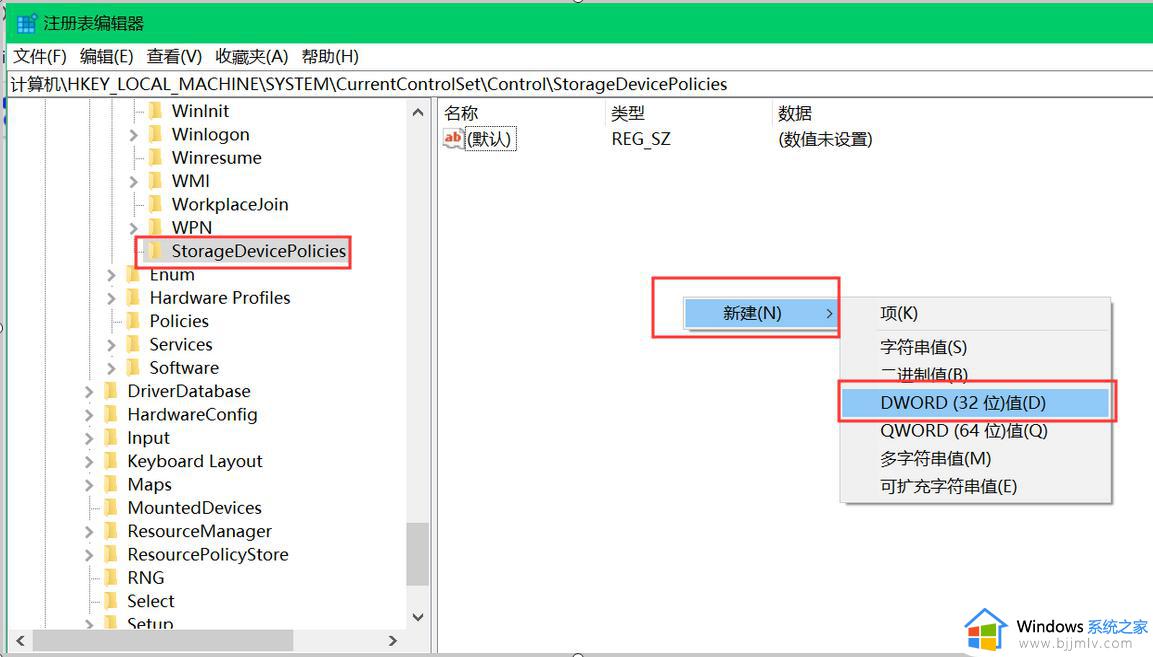Click the Services folder icon

133,345
